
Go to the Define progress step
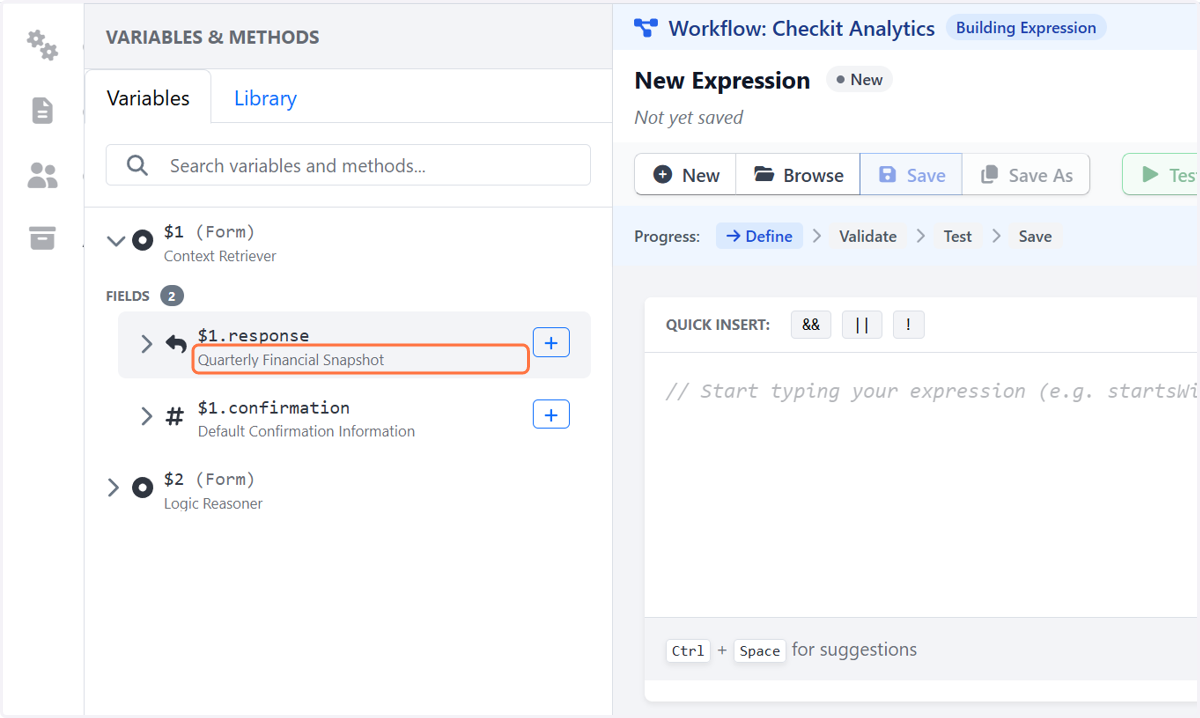click(759, 236)
